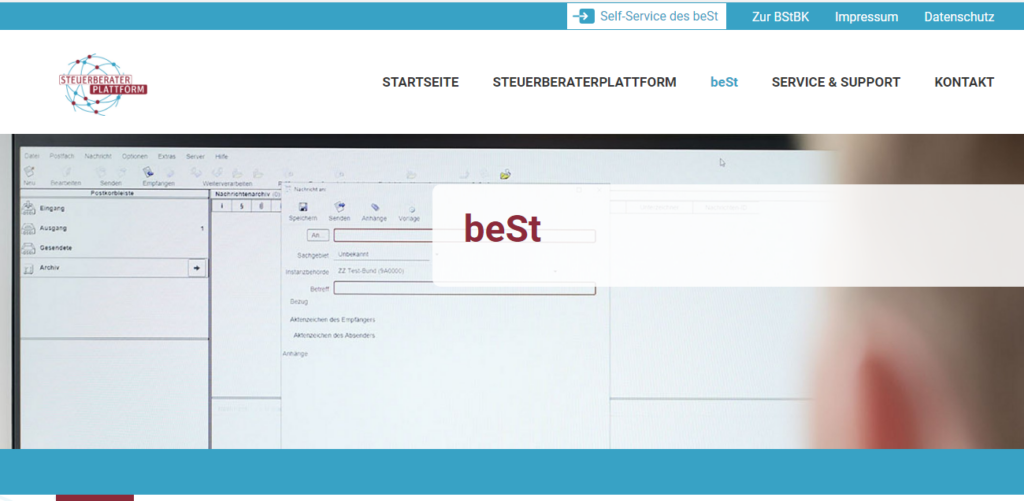The image size is (1024, 501).
Task: Click the Steuerberaterplattform logo
Action: coord(103,84)
